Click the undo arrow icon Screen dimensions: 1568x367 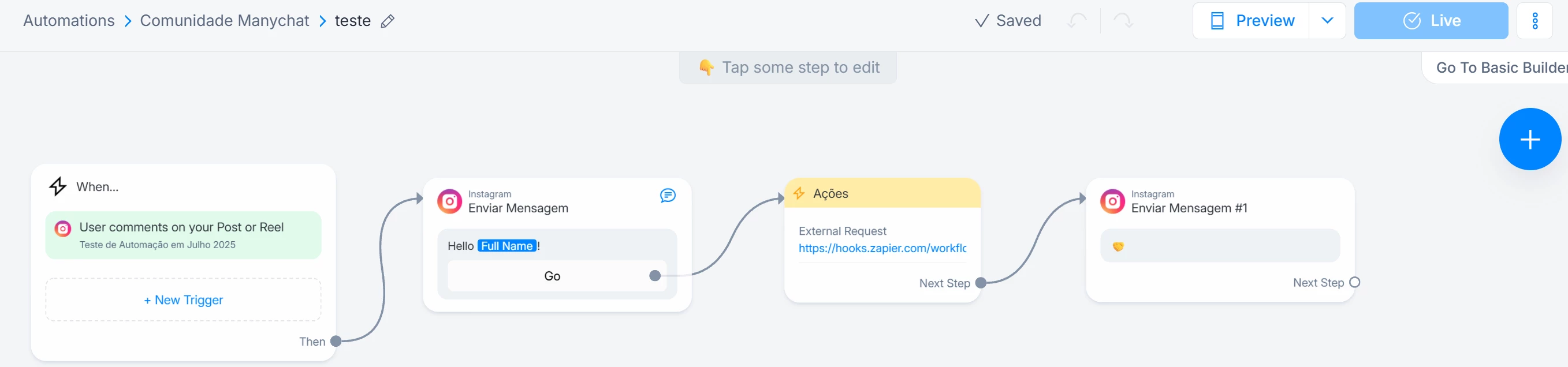[x=1077, y=21]
